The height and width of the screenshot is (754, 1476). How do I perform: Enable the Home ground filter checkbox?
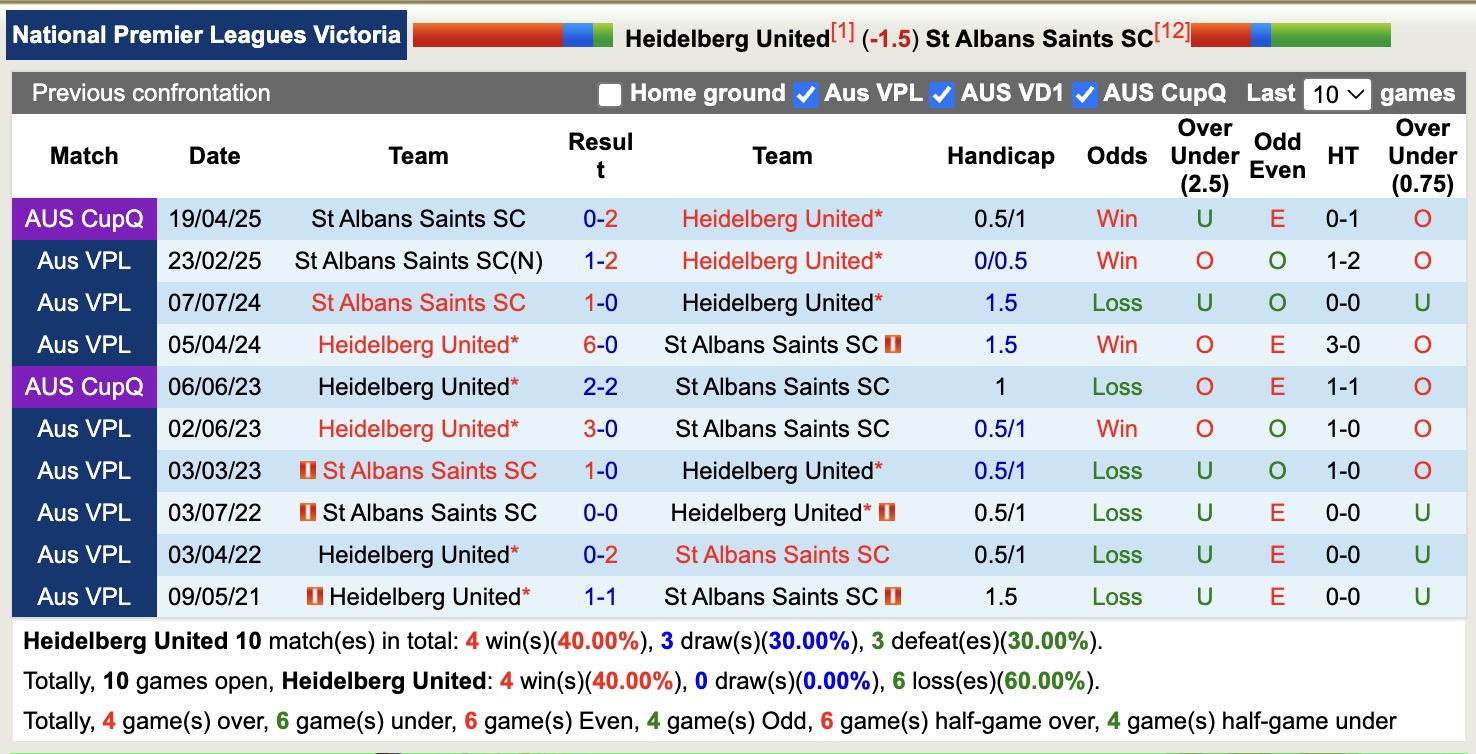(611, 93)
